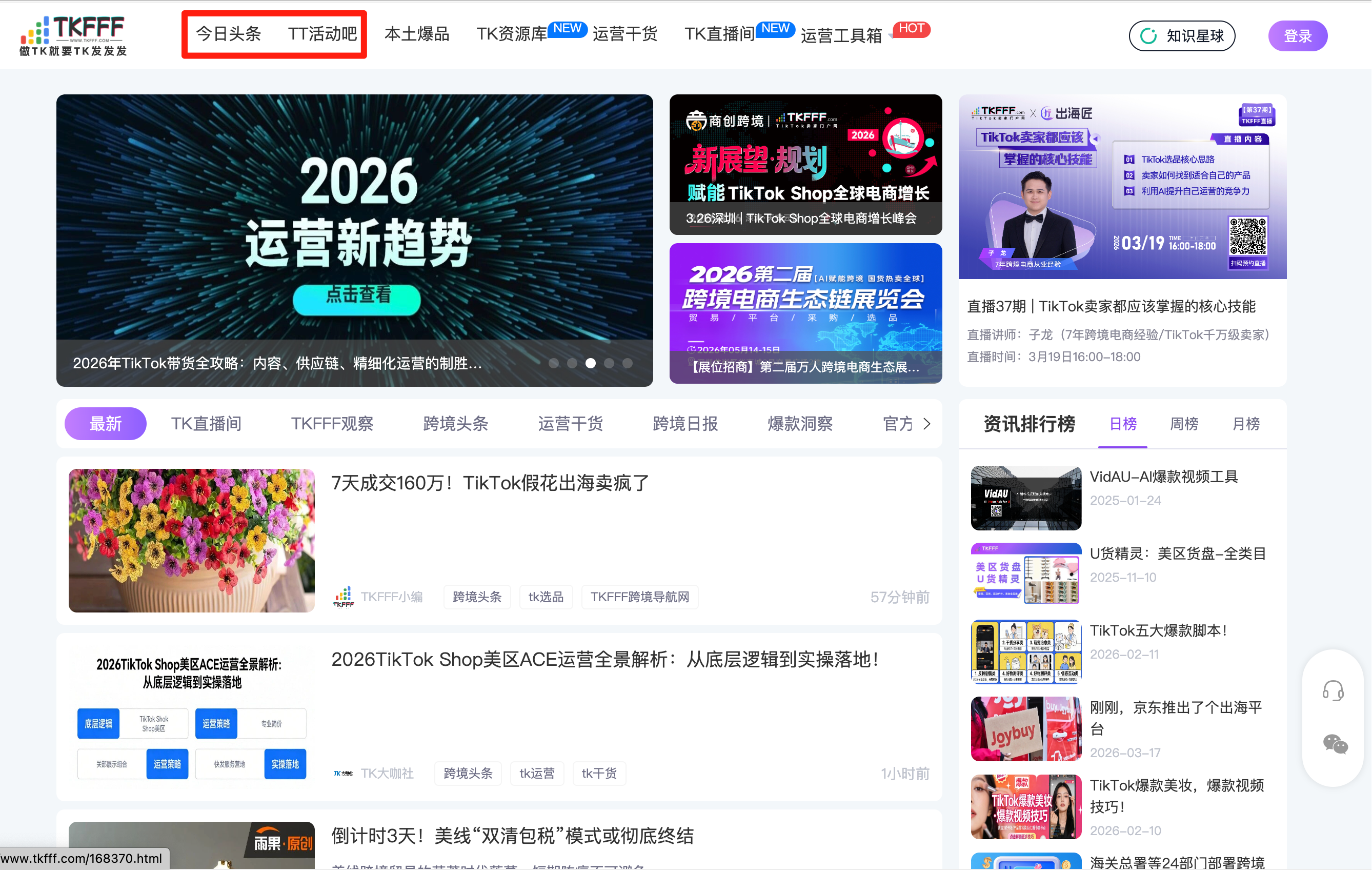The image size is (1372, 870).
Task: Switch to the 跨境日报 category tab
Action: coord(685,424)
